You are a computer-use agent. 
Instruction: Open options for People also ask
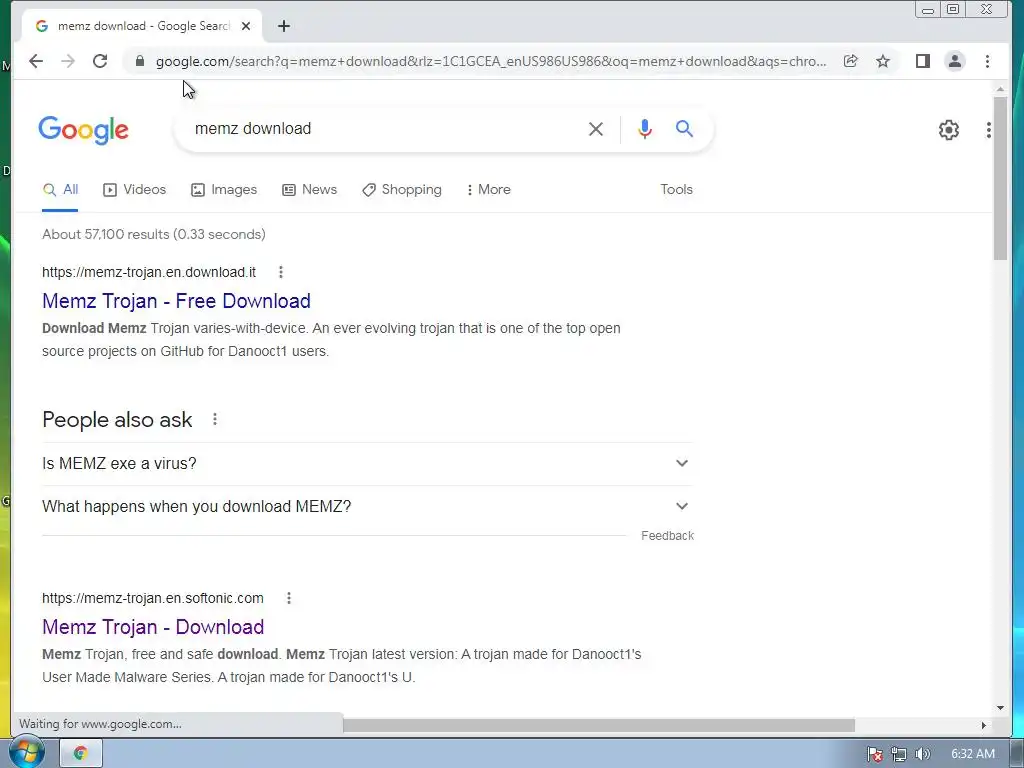[x=215, y=419]
